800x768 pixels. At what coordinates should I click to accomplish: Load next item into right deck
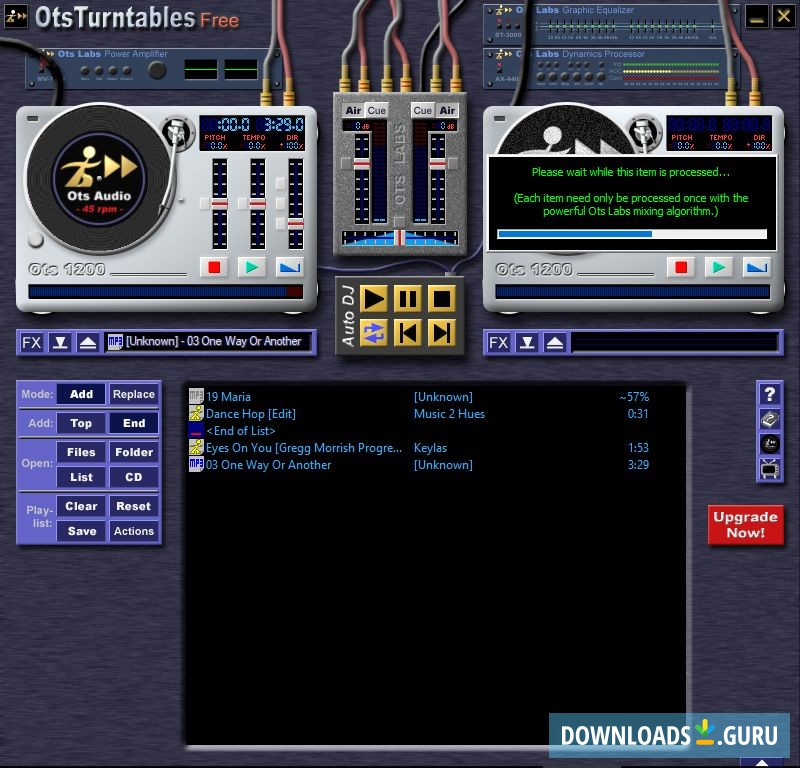[527, 342]
